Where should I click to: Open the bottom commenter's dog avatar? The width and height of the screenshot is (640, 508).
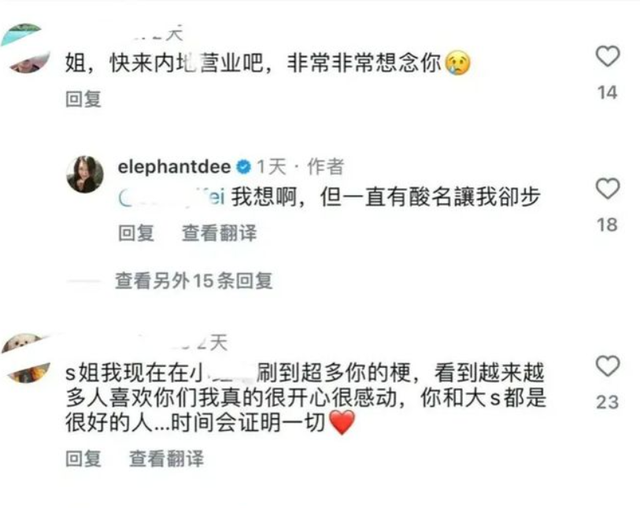[x=25, y=358]
